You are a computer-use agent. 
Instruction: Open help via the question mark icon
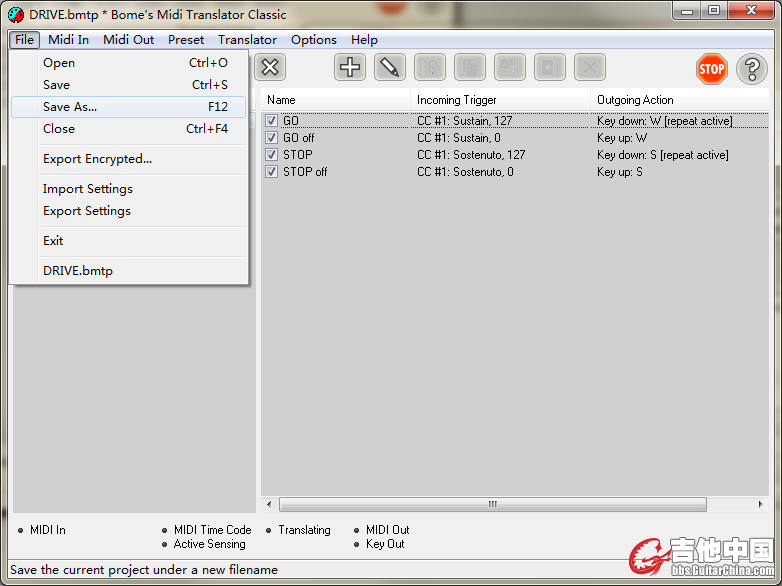[752, 69]
